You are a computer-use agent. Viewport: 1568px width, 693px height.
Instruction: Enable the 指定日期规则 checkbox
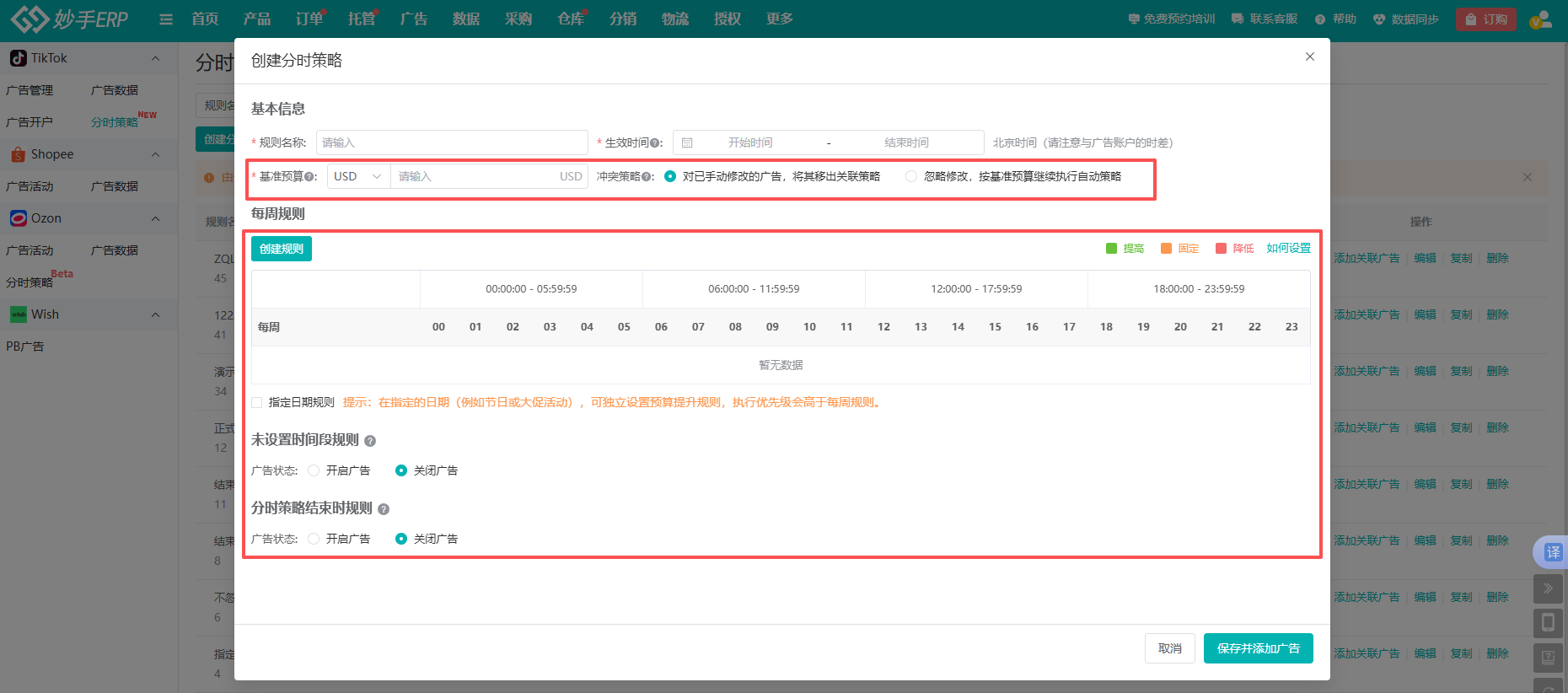(x=257, y=403)
